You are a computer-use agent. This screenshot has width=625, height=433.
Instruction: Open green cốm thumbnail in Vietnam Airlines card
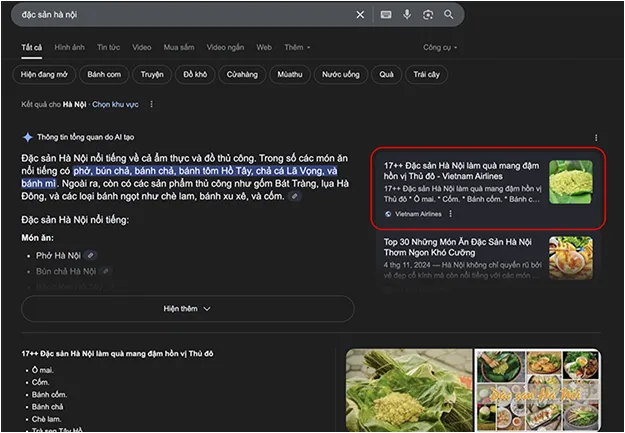[571, 182]
